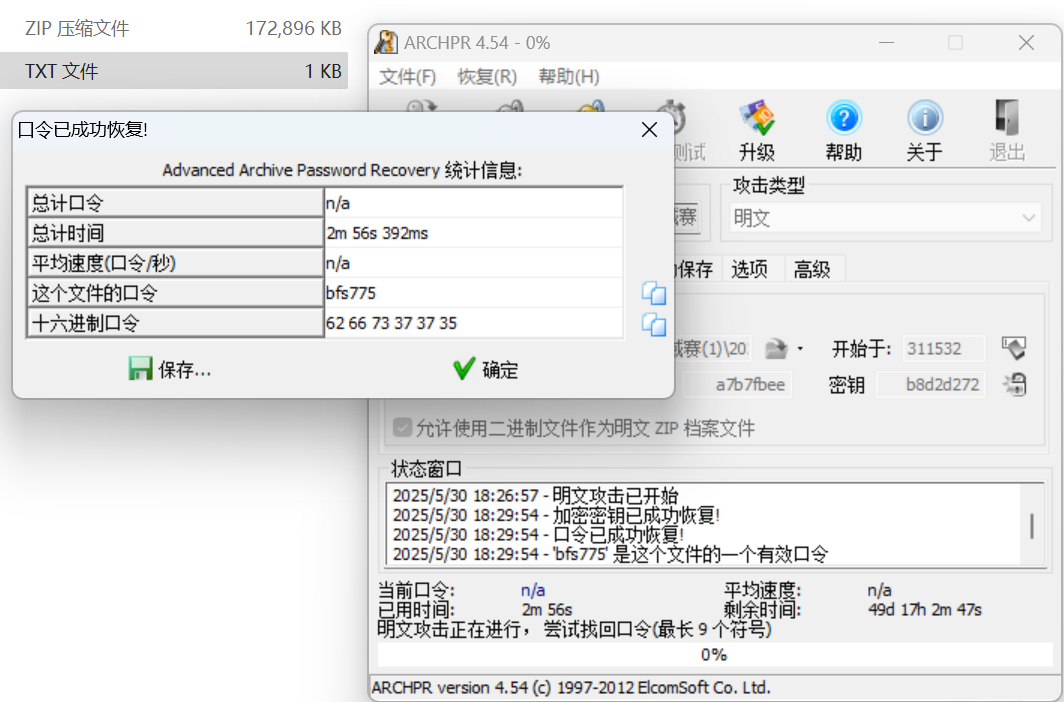Click the log line 加密密钥已成功恢复!
1064x702 pixels.
click(556, 515)
